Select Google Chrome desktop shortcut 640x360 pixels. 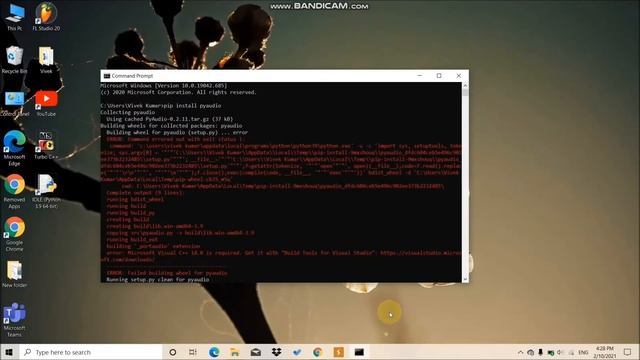14,234
